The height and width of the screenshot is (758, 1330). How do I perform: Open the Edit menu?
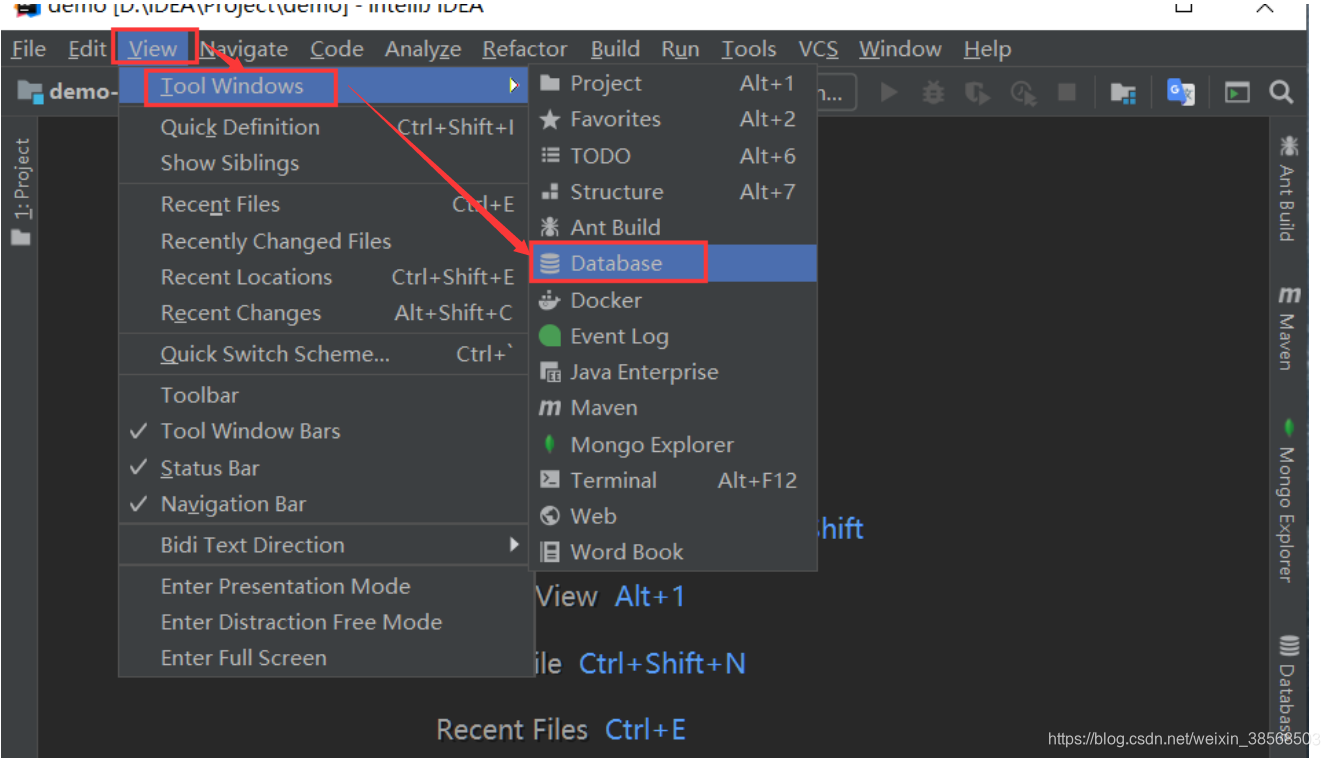point(87,49)
